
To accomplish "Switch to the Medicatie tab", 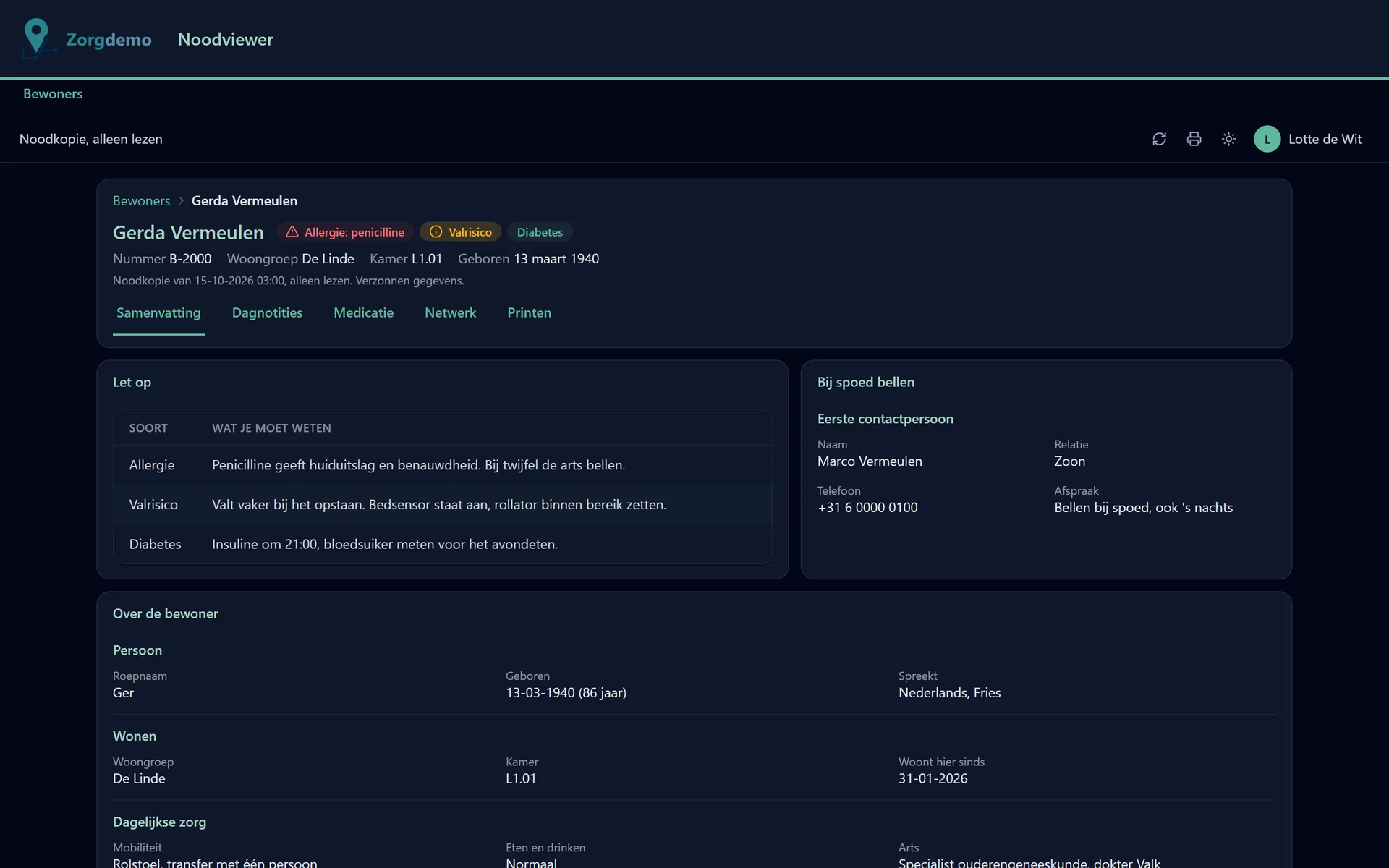I will pos(363,312).
